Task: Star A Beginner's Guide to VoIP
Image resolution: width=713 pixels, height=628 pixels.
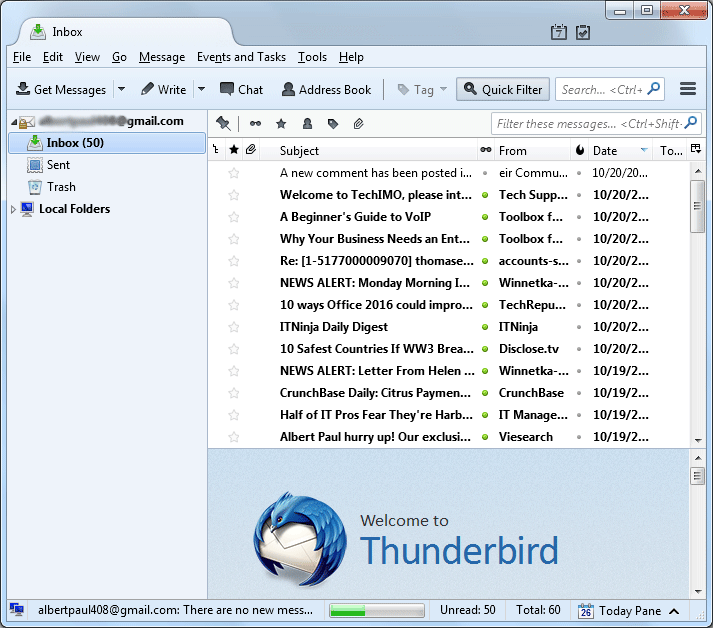Action: pyautogui.click(x=234, y=217)
